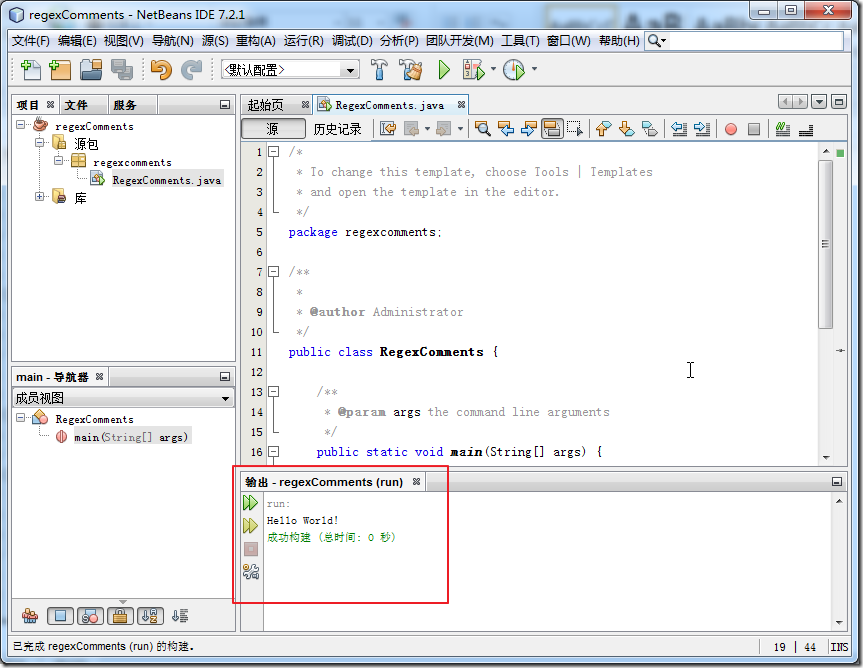Open the 重构(A) menu

tap(255, 41)
